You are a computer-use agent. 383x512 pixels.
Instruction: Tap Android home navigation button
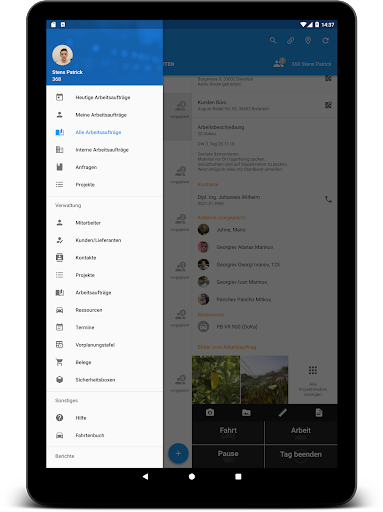tap(192, 477)
